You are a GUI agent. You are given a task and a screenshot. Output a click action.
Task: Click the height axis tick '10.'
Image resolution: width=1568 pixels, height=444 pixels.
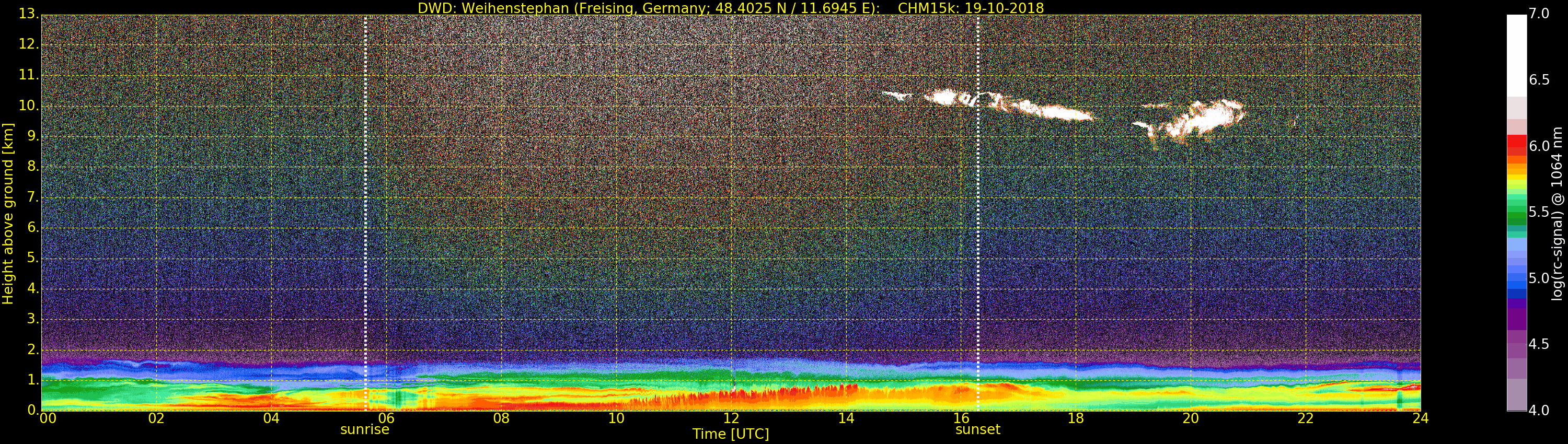point(28,105)
